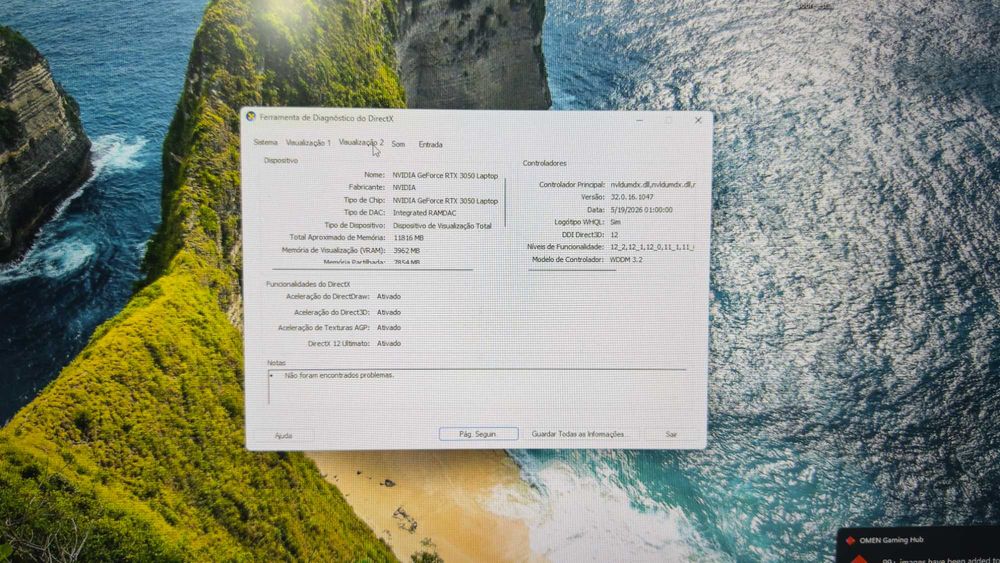Click feature levels value 12_2,12_1
The image size is (1000, 563).
(652, 247)
